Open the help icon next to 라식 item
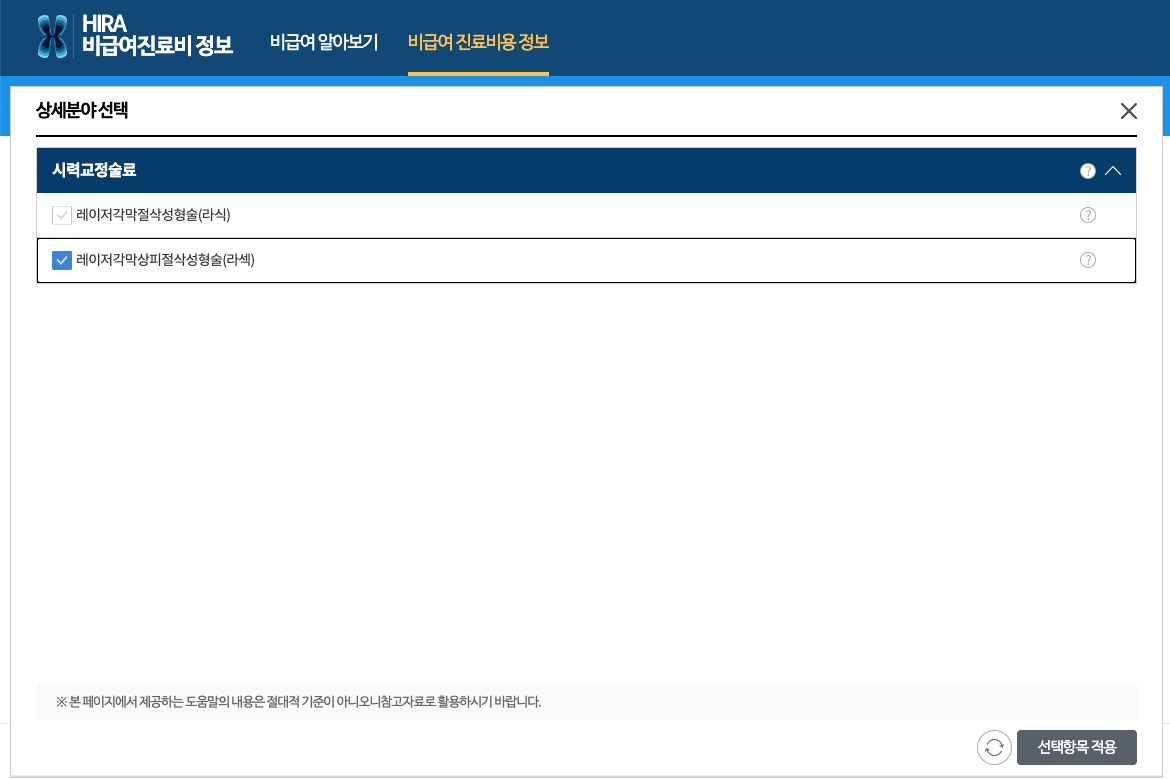 (x=1087, y=214)
